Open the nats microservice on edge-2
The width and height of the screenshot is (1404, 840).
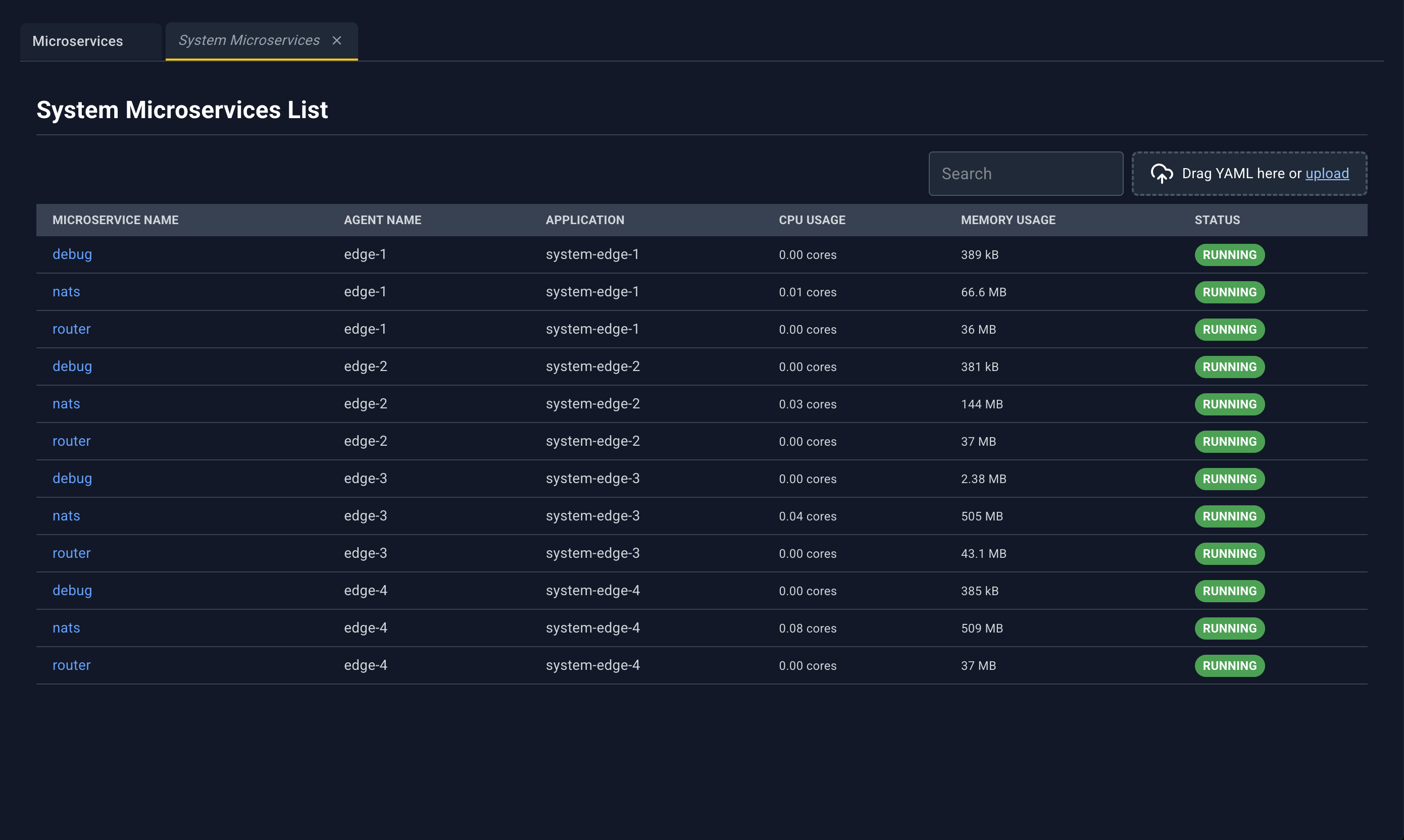pos(66,404)
